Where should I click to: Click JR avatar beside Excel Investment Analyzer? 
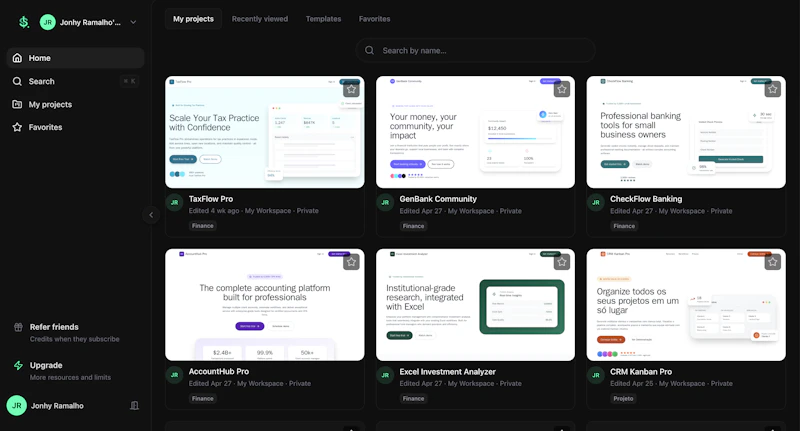(x=385, y=375)
